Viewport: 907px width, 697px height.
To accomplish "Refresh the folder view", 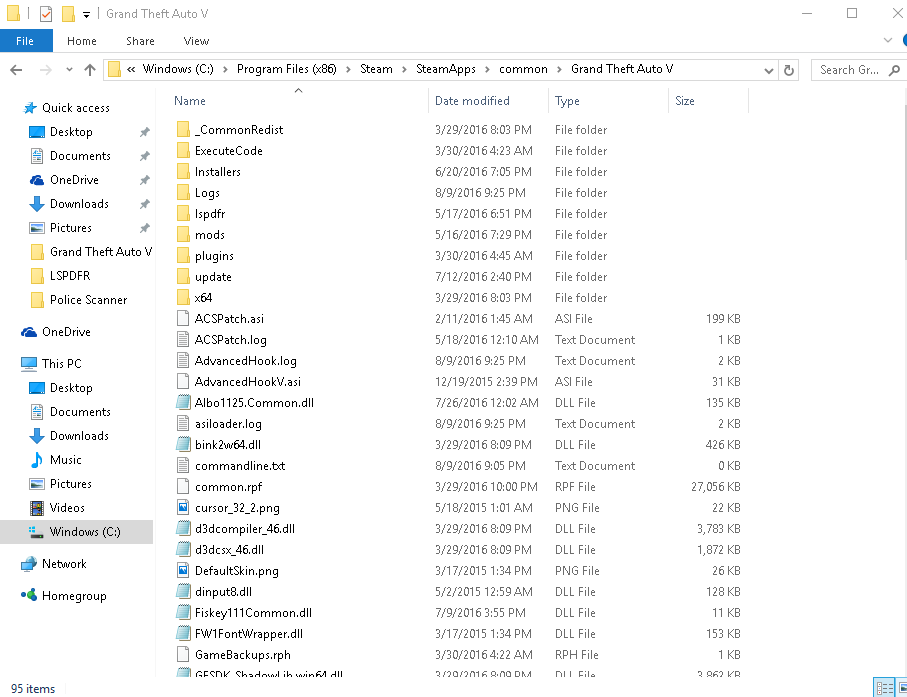I will click(788, 71).
